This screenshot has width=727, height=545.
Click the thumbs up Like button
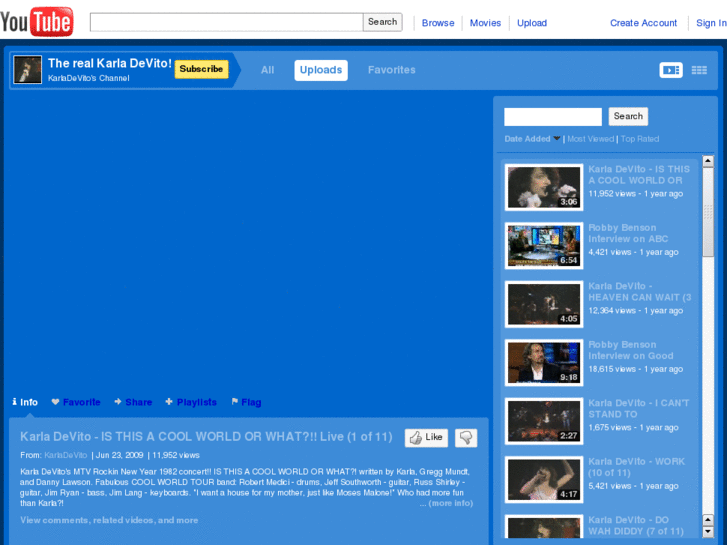point(426,437)
